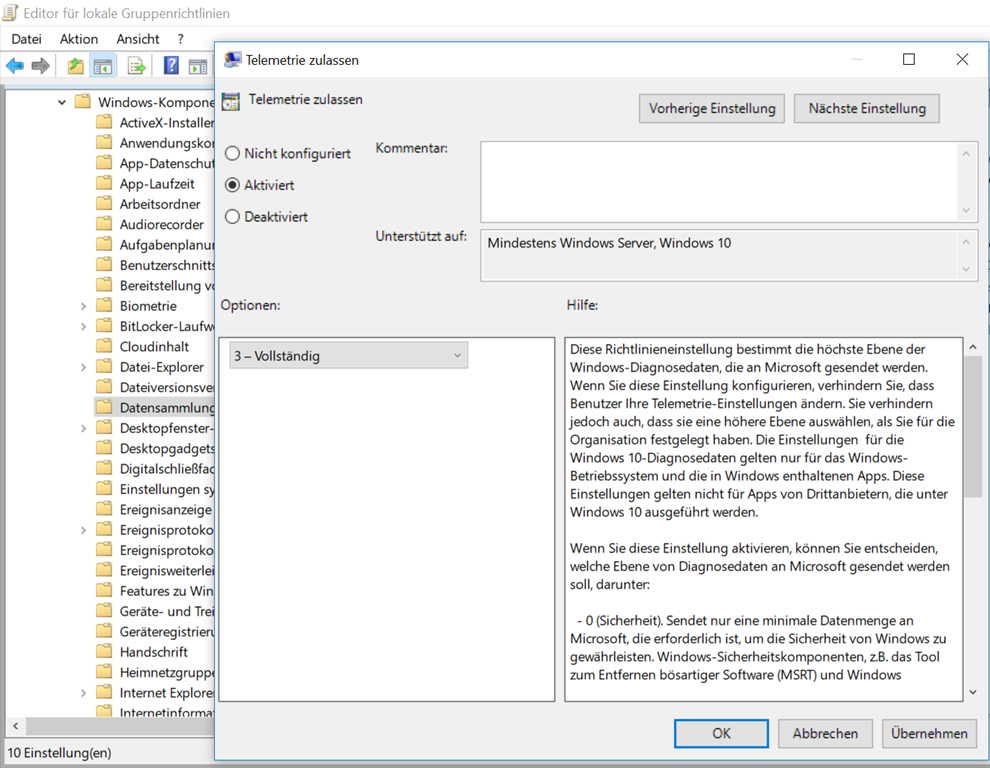
Task: Toggle the Show/Hide Console Tree toolbar icon
Action: 103,66
